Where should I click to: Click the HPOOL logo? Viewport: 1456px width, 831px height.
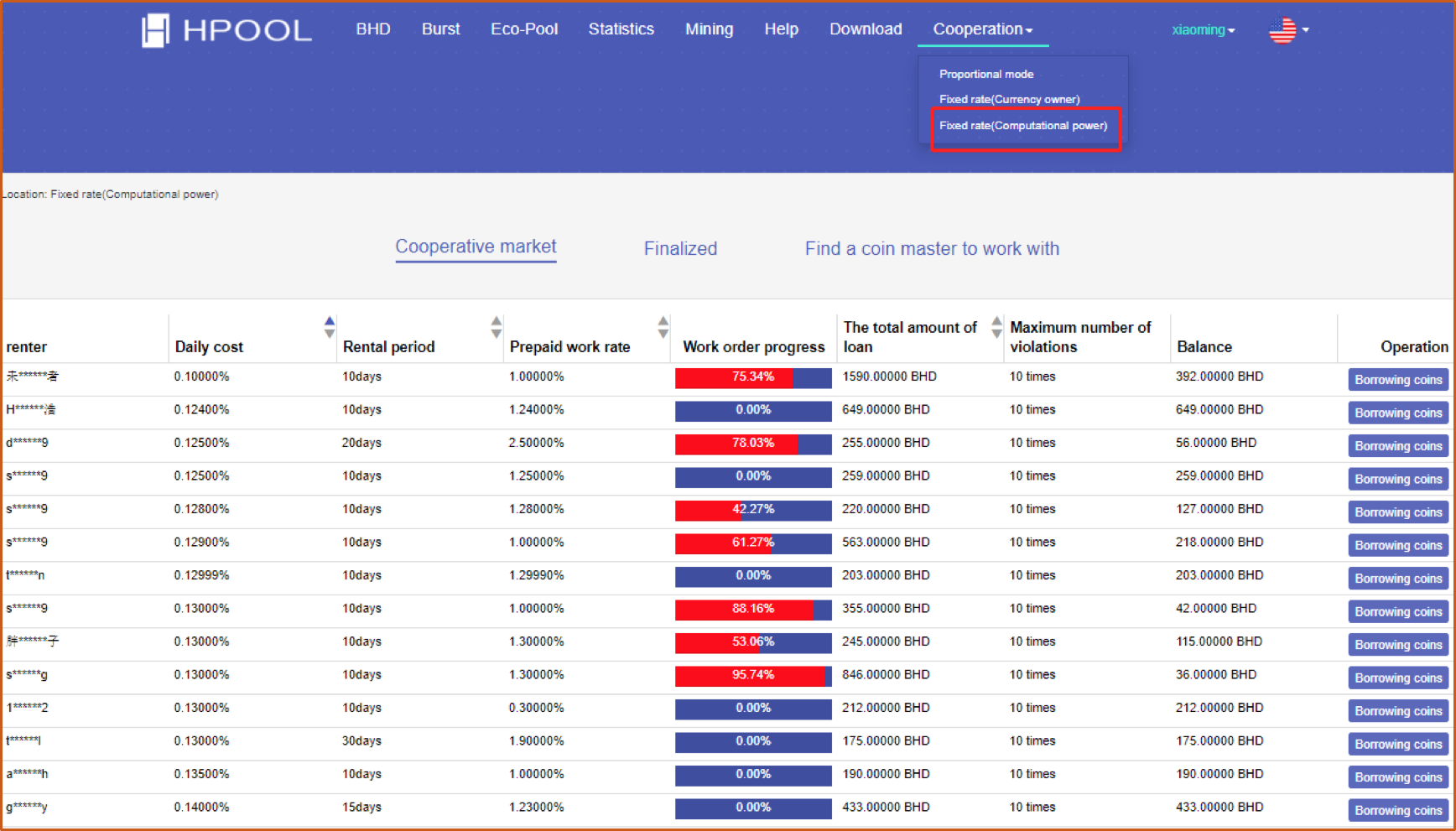(x=226, y=30)
